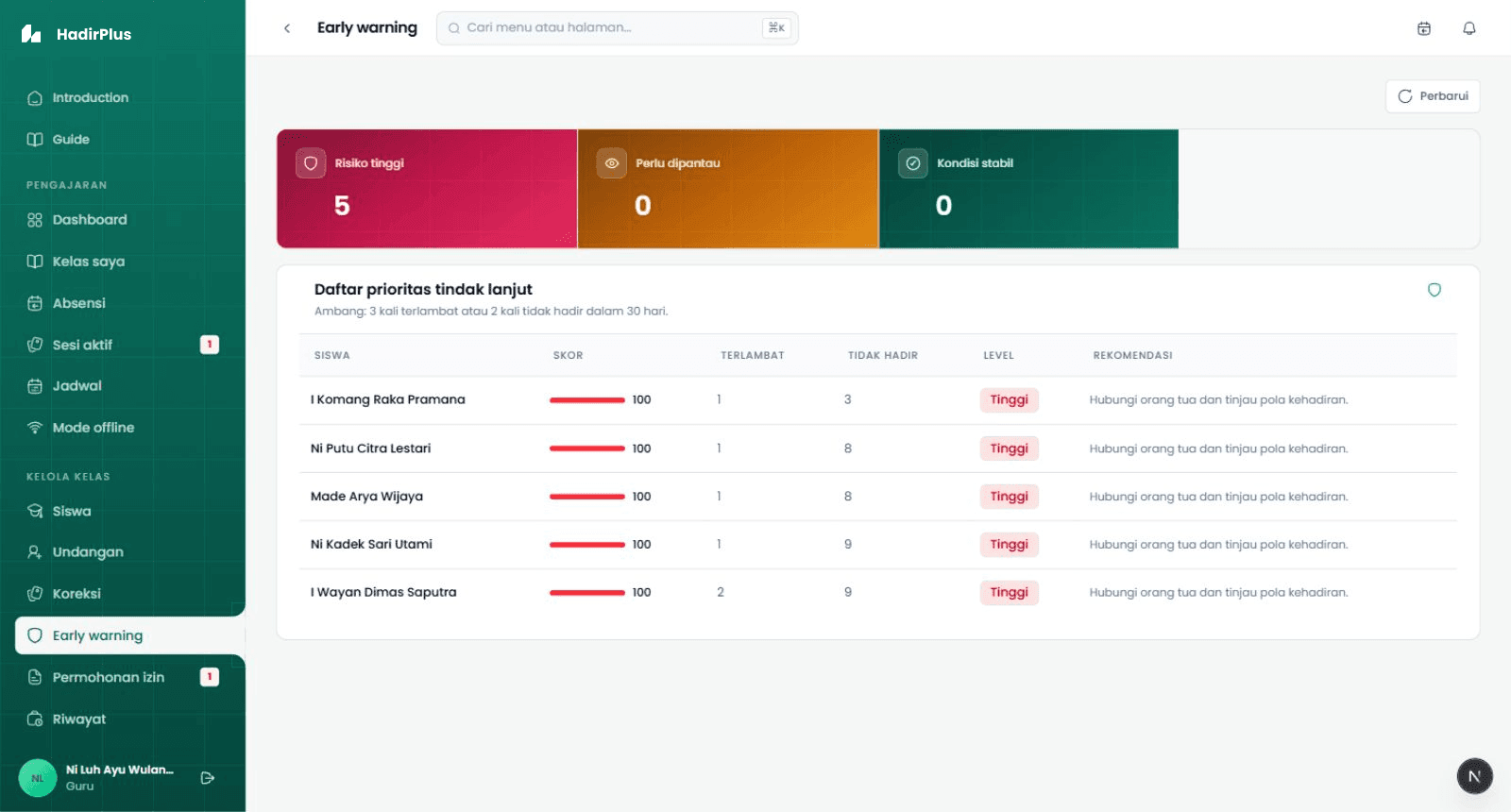Click the ⌘K shortcut badge in search

pos(776,28)
